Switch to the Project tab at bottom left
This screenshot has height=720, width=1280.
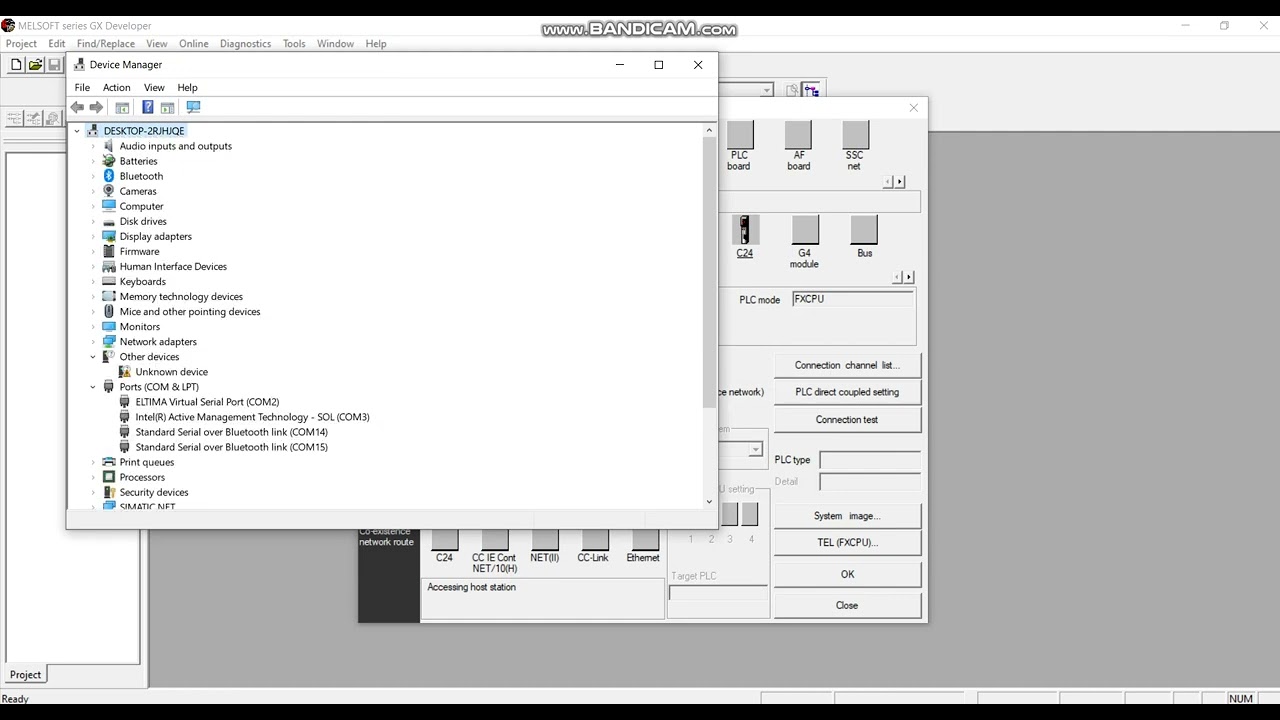25,675
